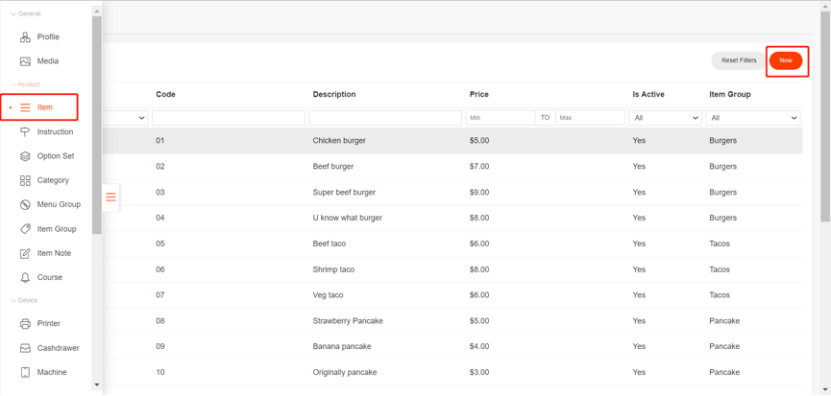The height and width of the screenshot is (396, 831).
Task: Go to the Category grid icon
Action: tap(25, 181)
